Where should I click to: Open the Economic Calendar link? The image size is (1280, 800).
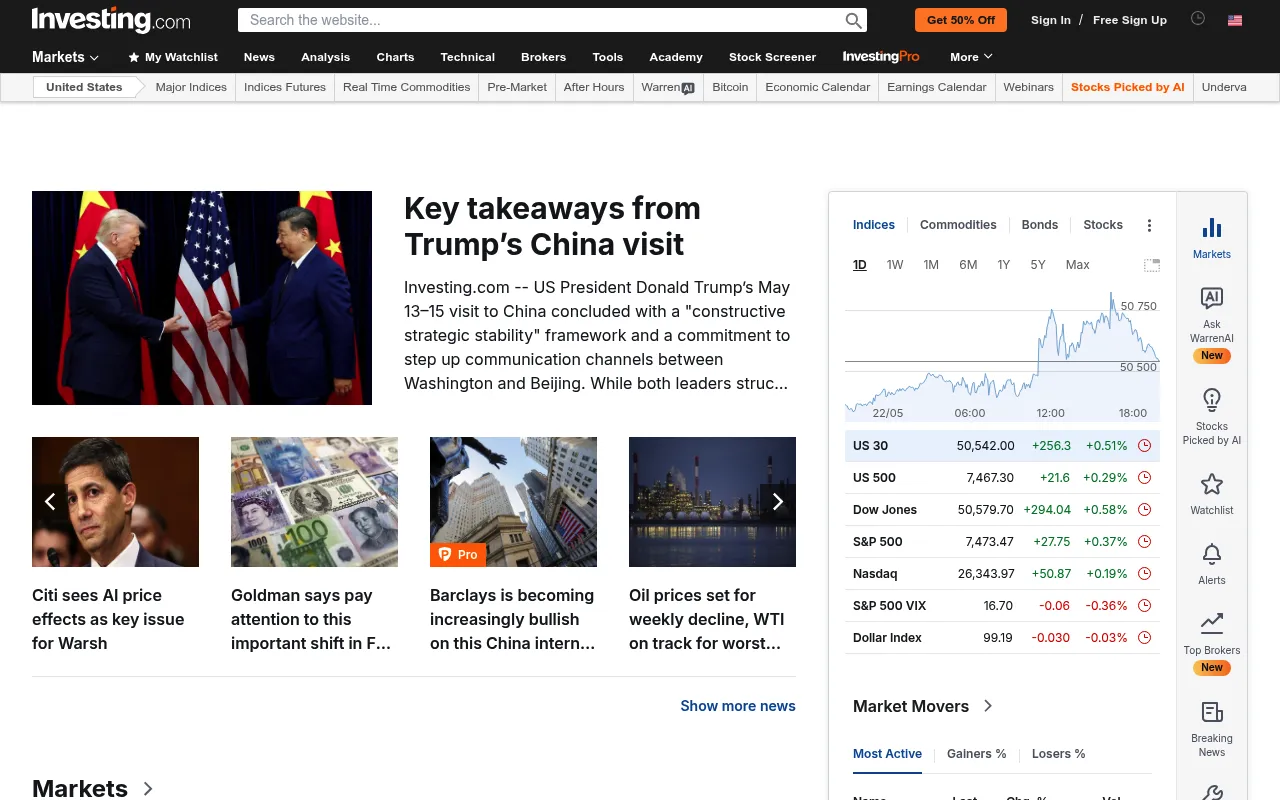(818, 87)
